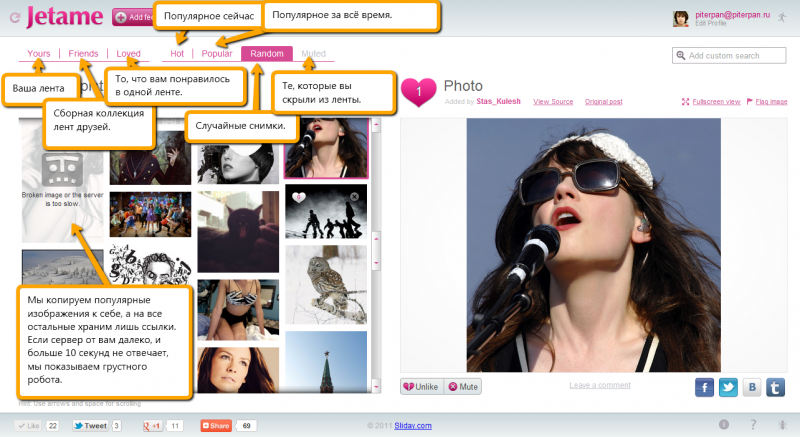Click the scrollbar handle of thumbnail list

tap(377, 251)
